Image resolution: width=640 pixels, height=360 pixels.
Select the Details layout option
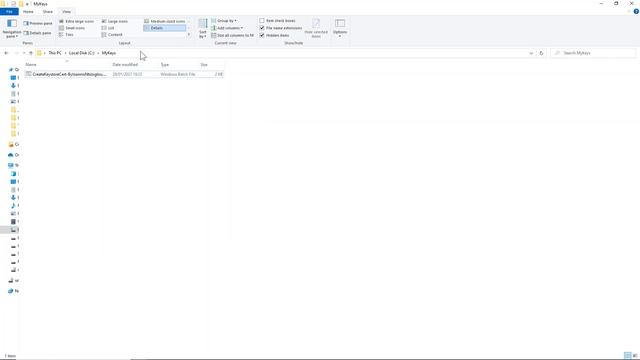165,28
